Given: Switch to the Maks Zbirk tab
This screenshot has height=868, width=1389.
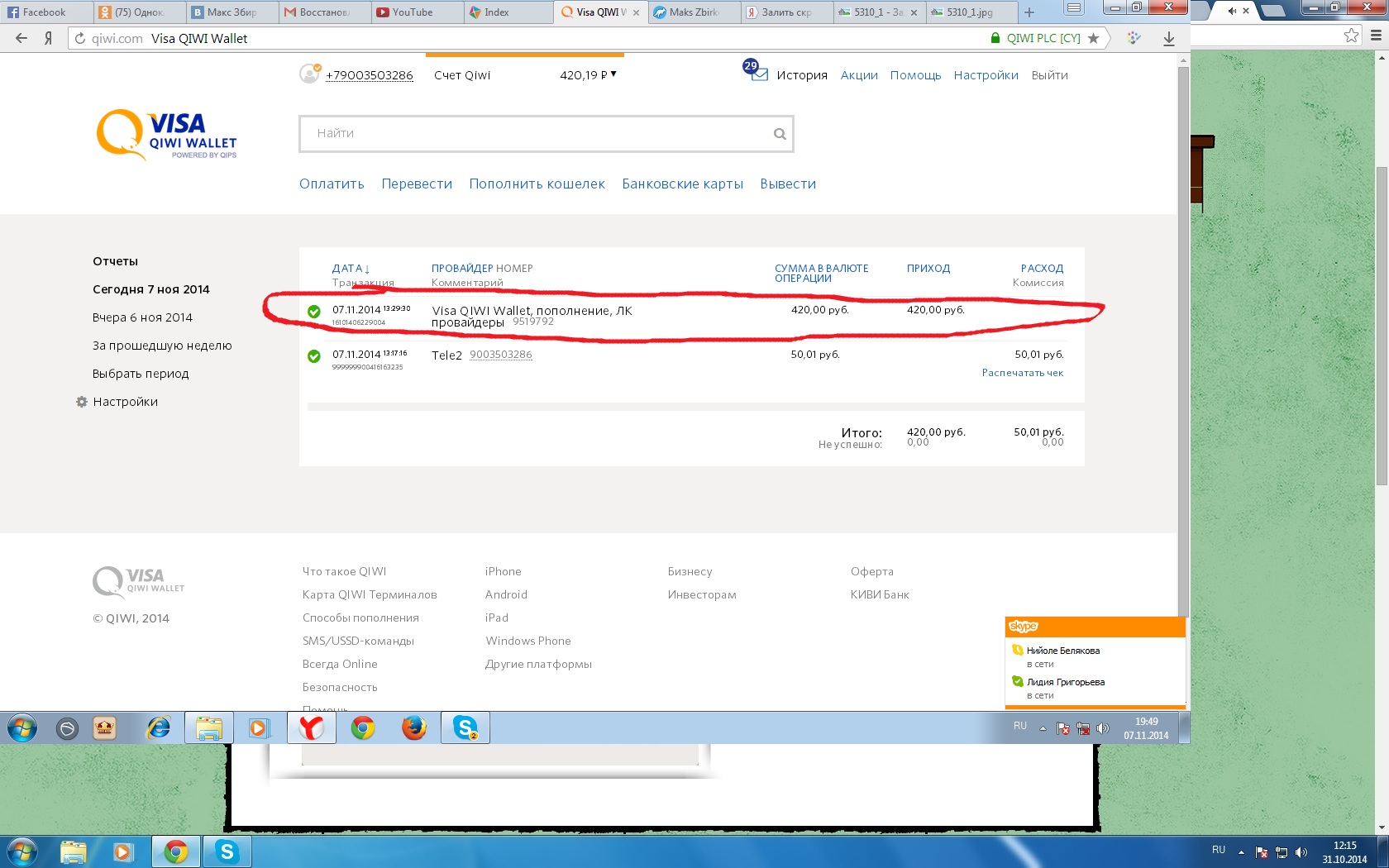Looking at the screenshot, I should coord(694,12).
